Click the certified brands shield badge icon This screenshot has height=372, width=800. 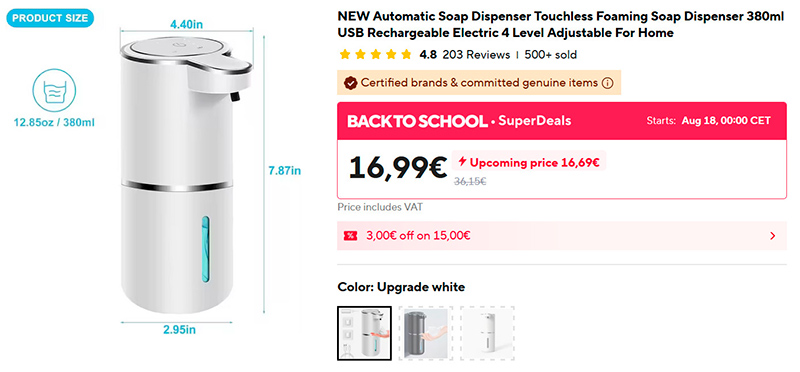(x=350, y=83)
